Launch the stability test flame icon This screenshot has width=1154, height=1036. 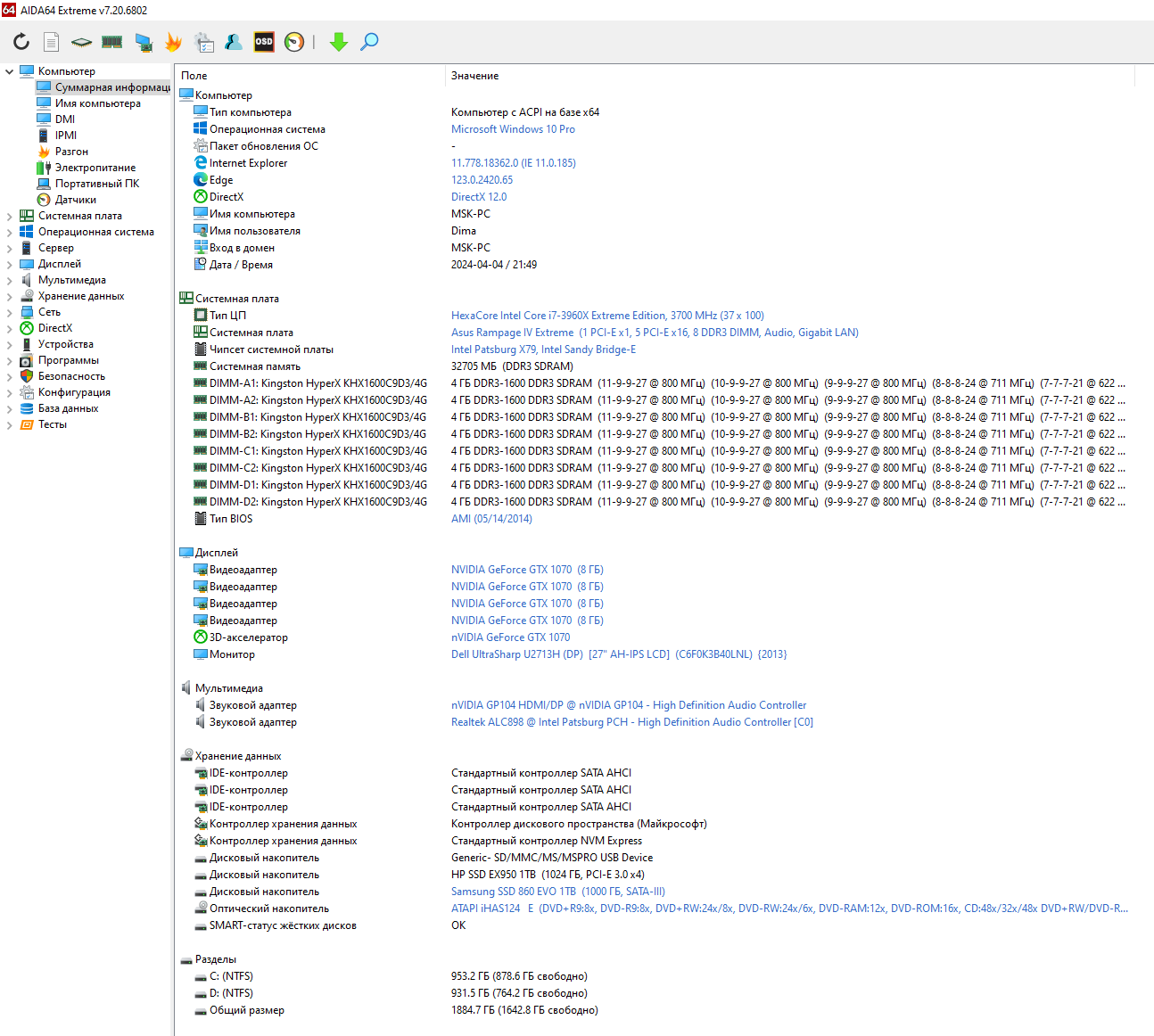[x=173, y=42]
